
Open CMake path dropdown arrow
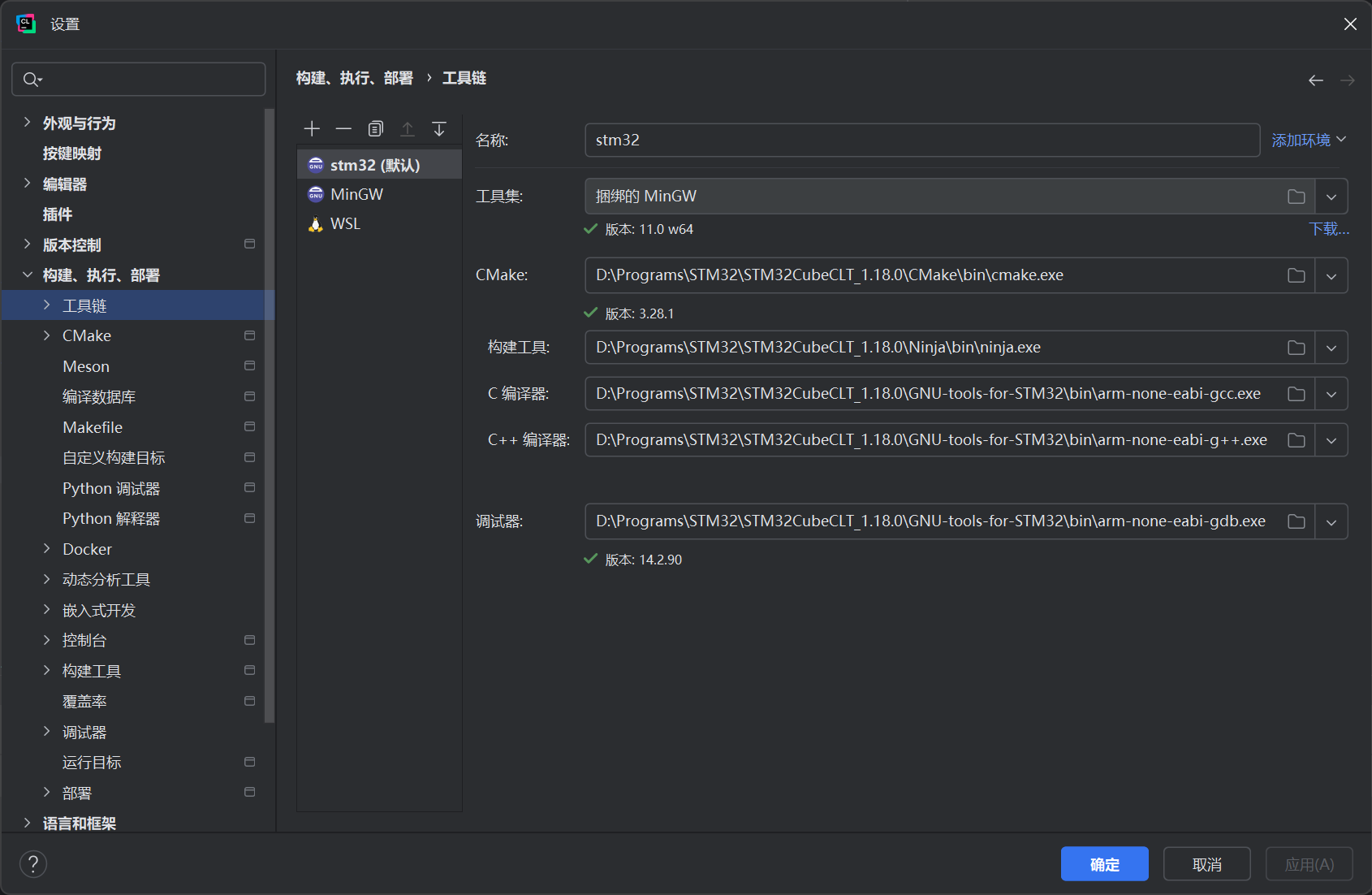tap(1331, 275)
